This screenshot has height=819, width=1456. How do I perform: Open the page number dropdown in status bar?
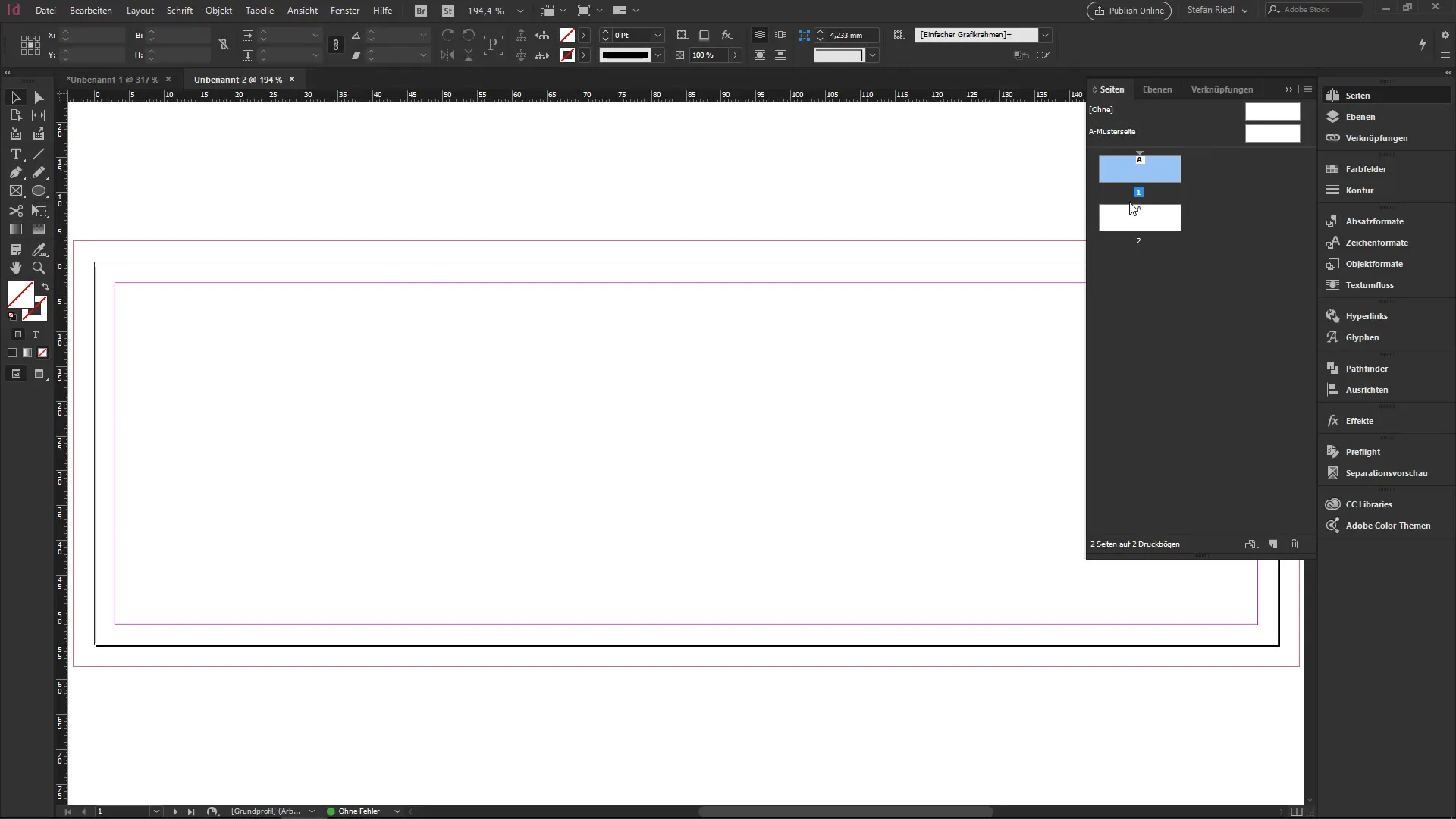click(x=156, y=811)
